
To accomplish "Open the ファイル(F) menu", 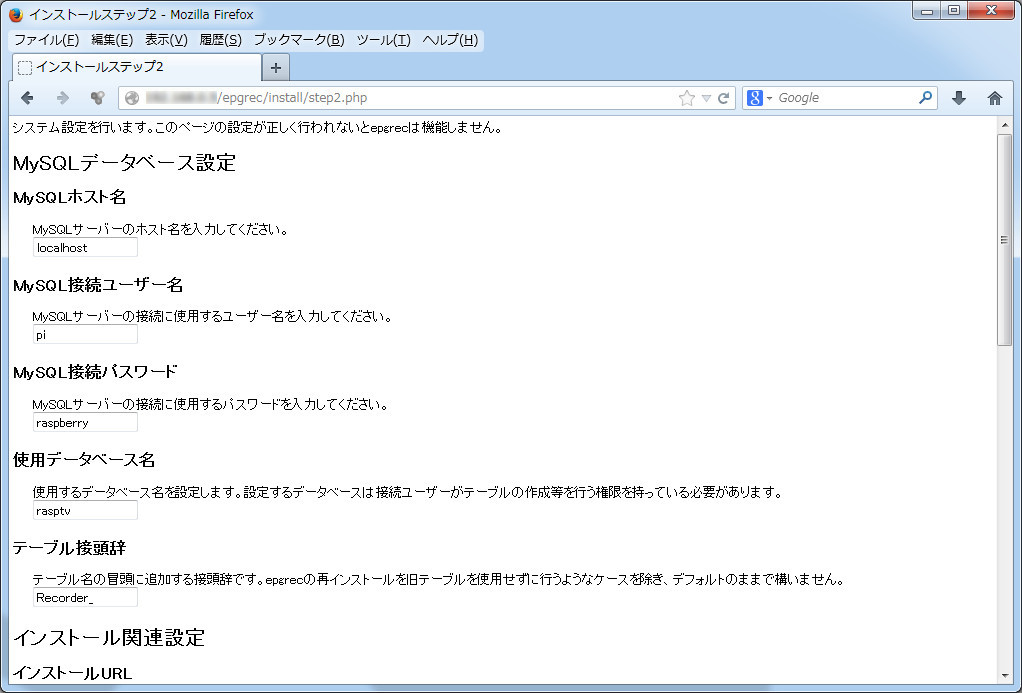I will [46, 40].
